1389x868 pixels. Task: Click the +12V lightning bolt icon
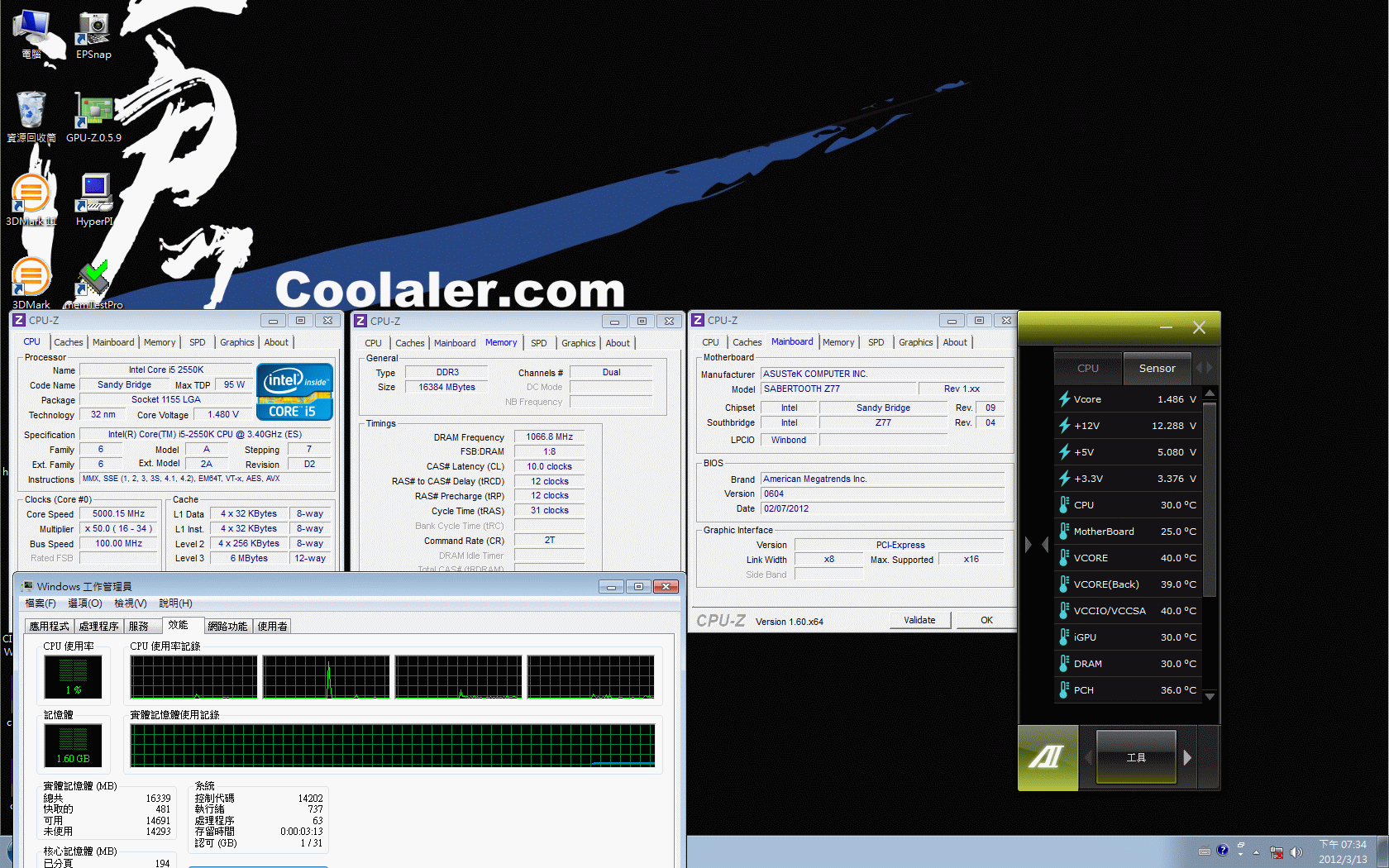[1065, 426]
